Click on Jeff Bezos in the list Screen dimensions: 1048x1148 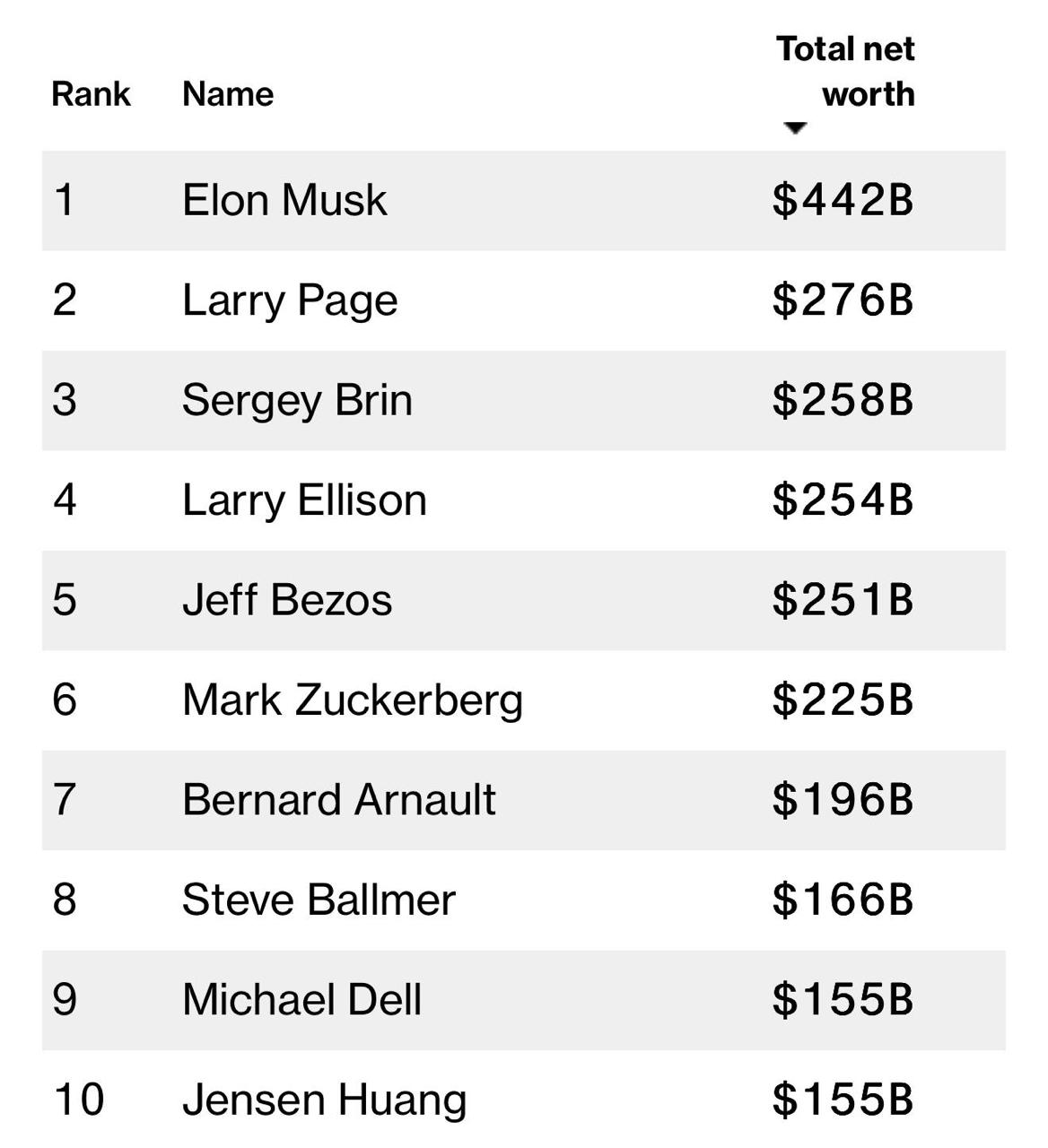[287, 600]
